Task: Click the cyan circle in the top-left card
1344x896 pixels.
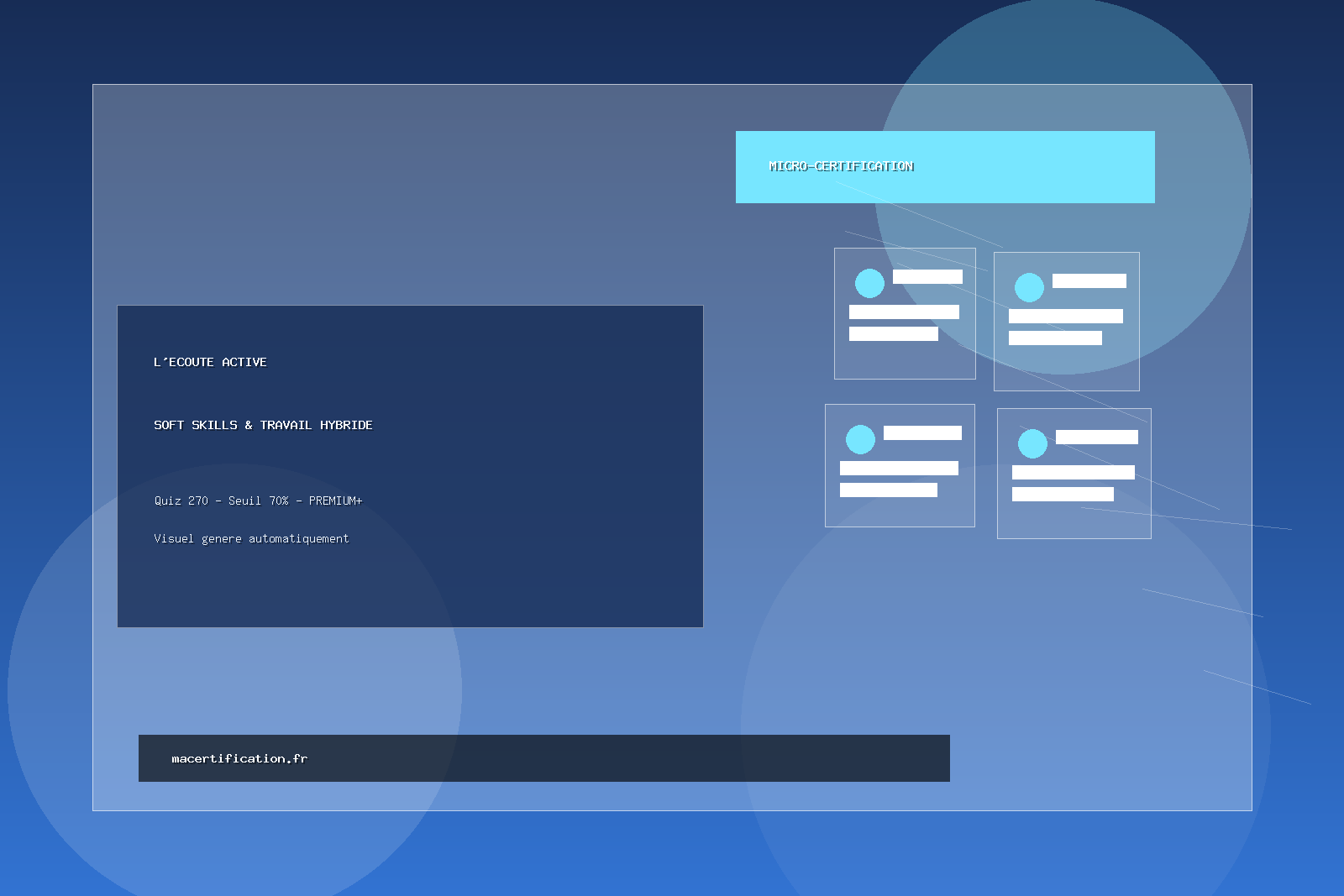Action: click(x=869, y=283)
